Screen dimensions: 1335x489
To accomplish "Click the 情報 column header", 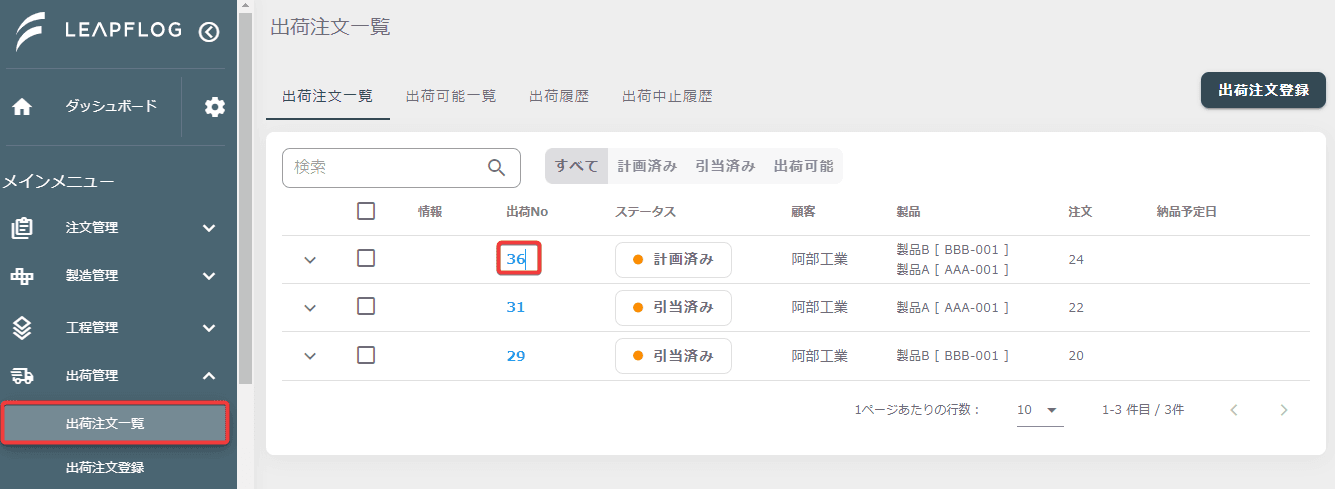I will pyautogui.click(x=430, y=212).
